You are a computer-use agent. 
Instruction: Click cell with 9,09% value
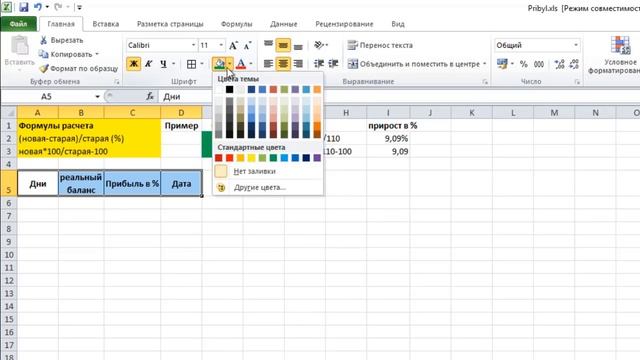click(388, 138)
